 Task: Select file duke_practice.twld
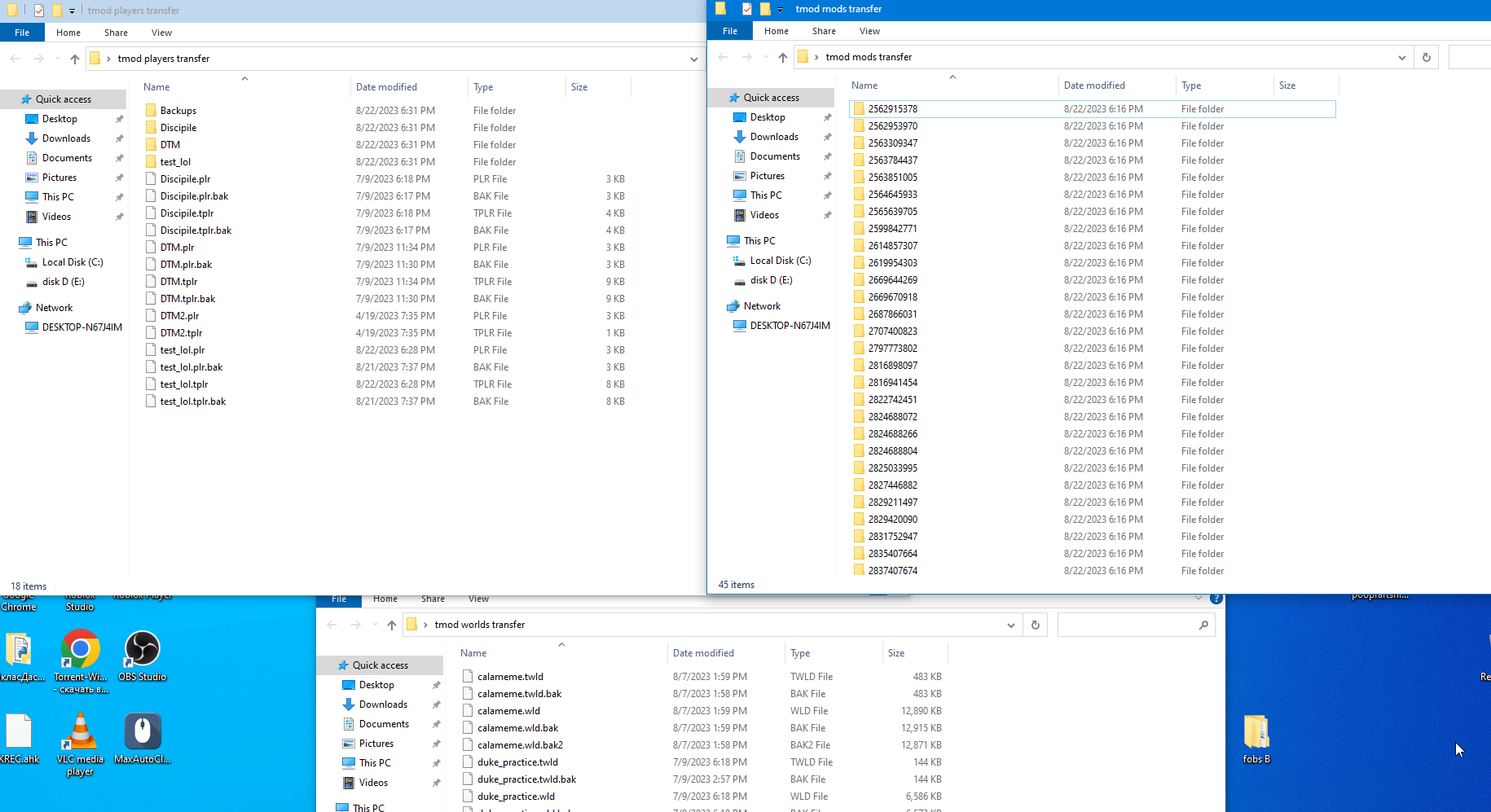tap(703, 762)
